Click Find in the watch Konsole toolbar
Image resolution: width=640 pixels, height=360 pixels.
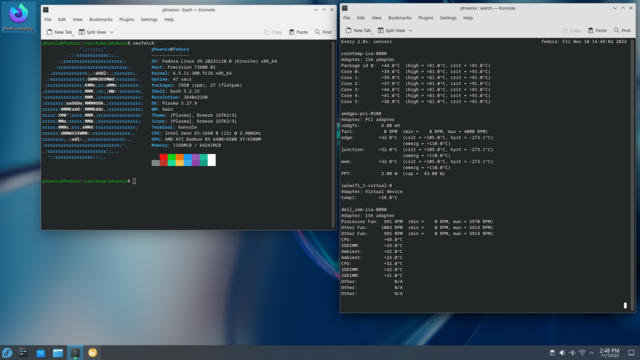(x=622, y=30)
